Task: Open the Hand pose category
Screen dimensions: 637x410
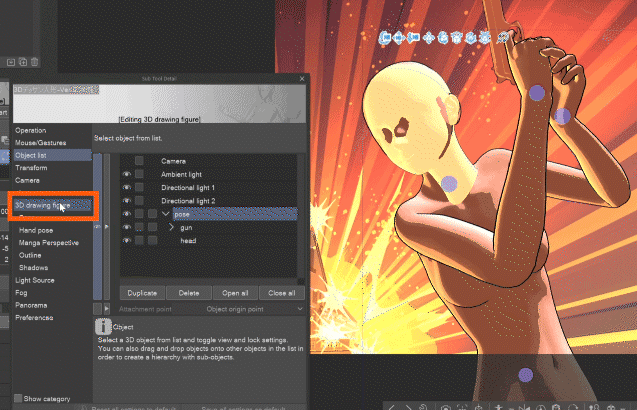Action: pos(36,230)
